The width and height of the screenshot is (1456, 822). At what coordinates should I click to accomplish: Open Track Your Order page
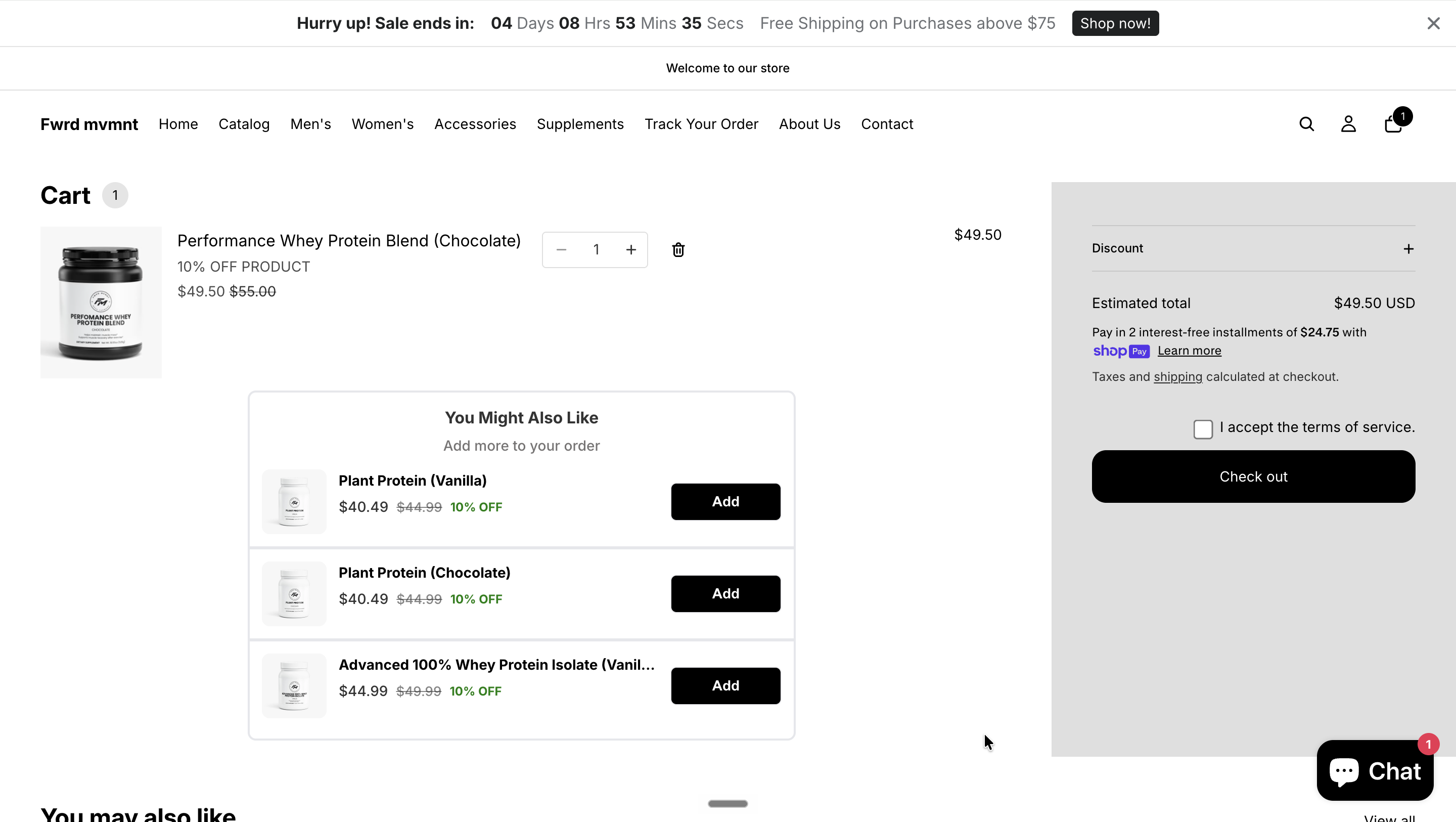click(701, 124)
